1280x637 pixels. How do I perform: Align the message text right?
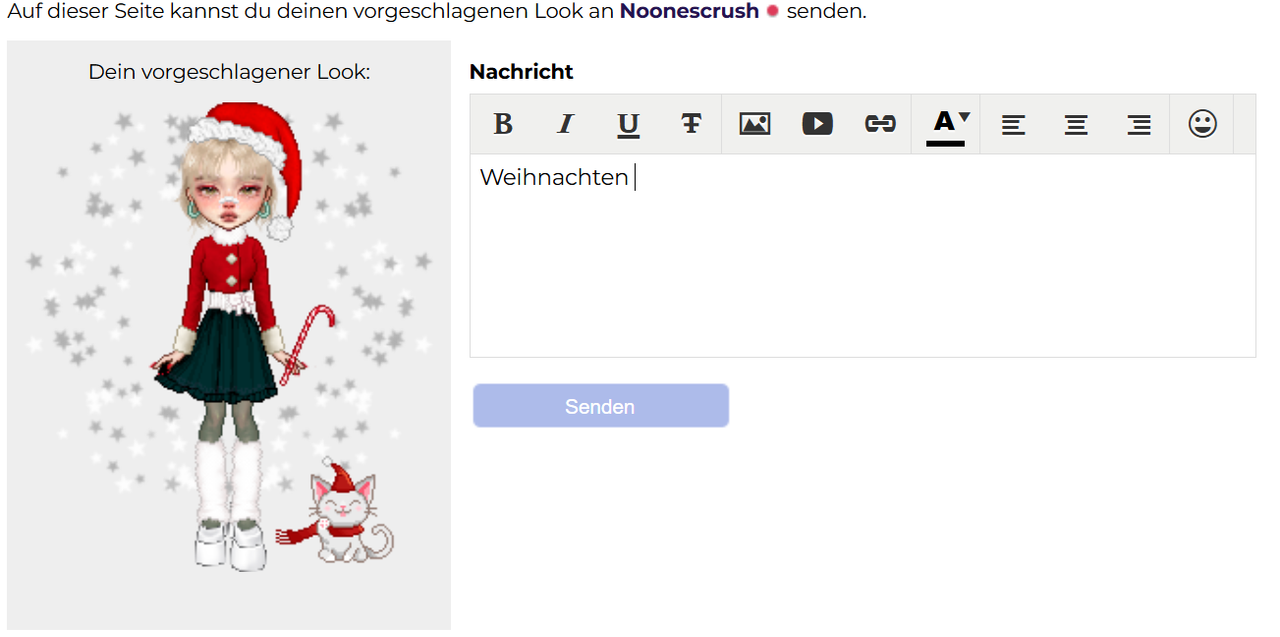tap(1139, 124)
